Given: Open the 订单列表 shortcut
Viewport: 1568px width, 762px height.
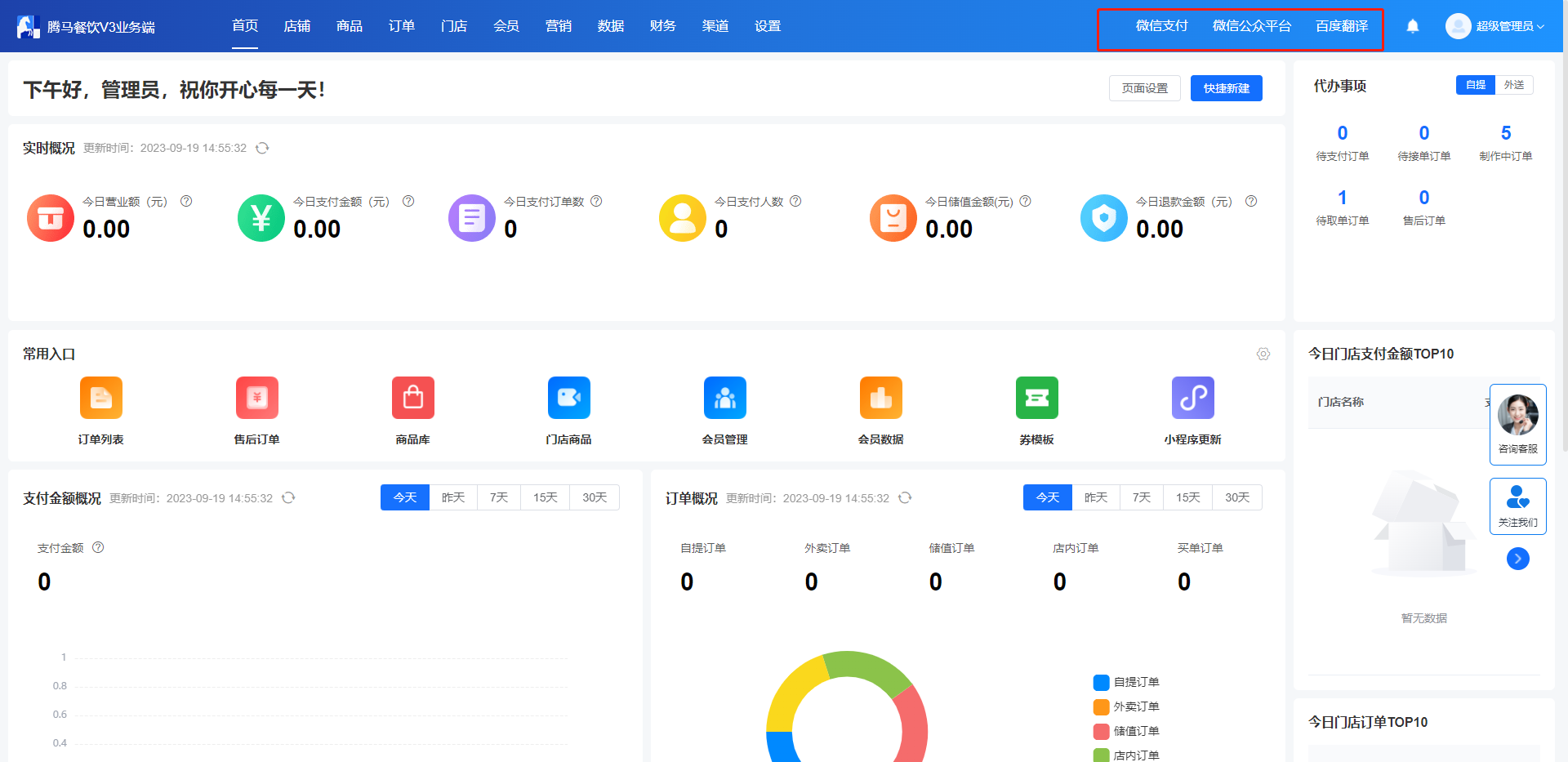Looking at the screenshot, I should point(101,411).
